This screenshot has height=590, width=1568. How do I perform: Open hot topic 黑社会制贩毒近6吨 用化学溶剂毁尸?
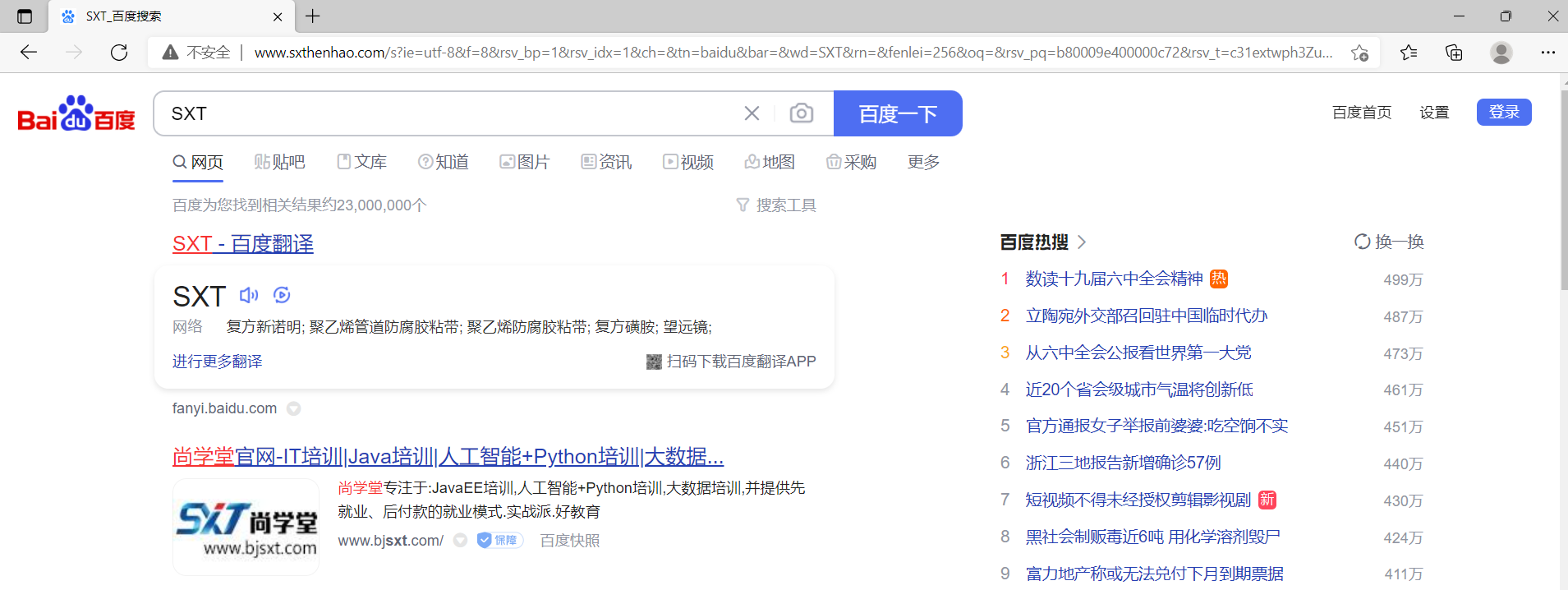click(1152, 537)
